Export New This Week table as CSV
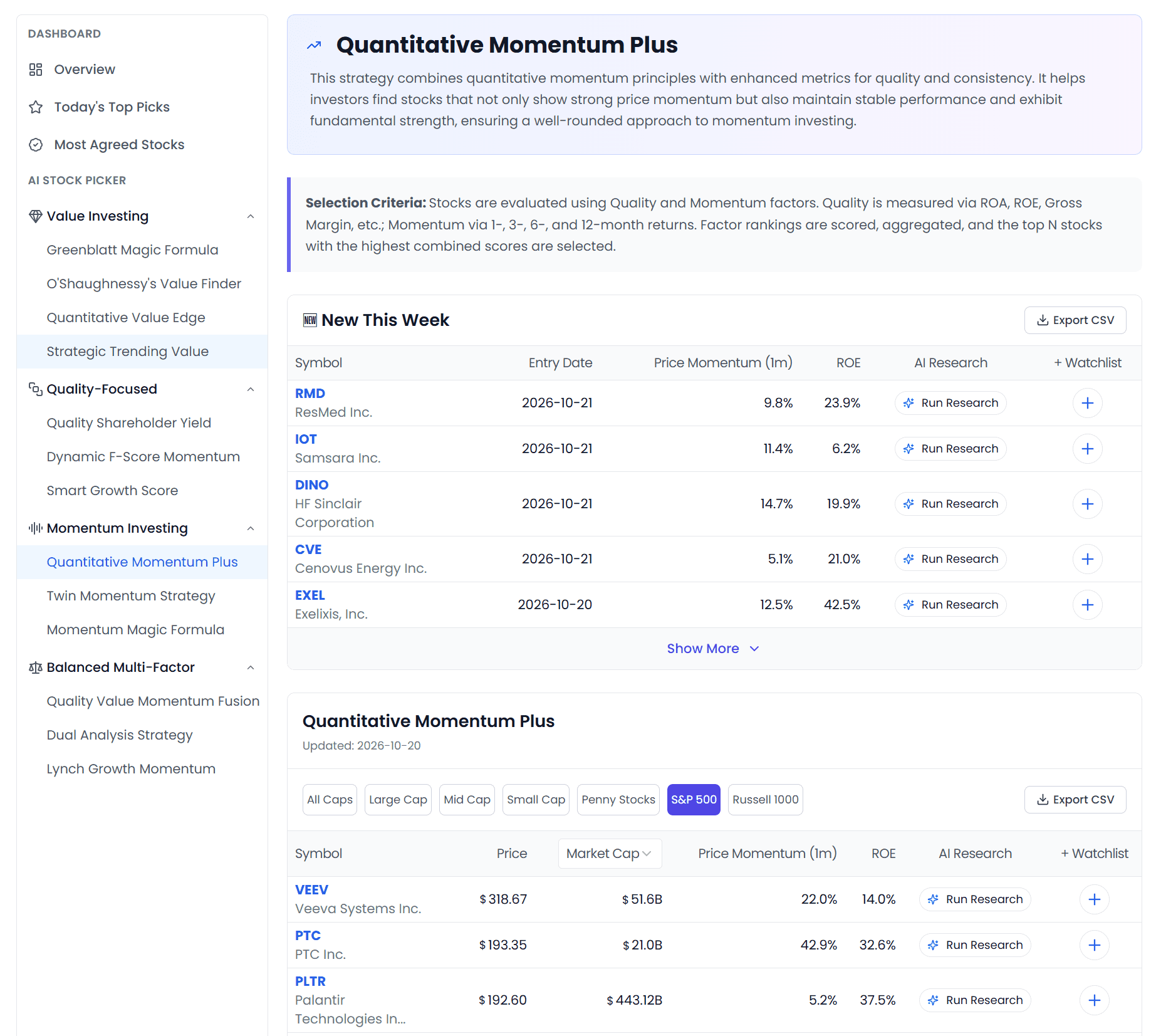The width and height of the screenshot is (1156, 1036). pos(1075,320)
